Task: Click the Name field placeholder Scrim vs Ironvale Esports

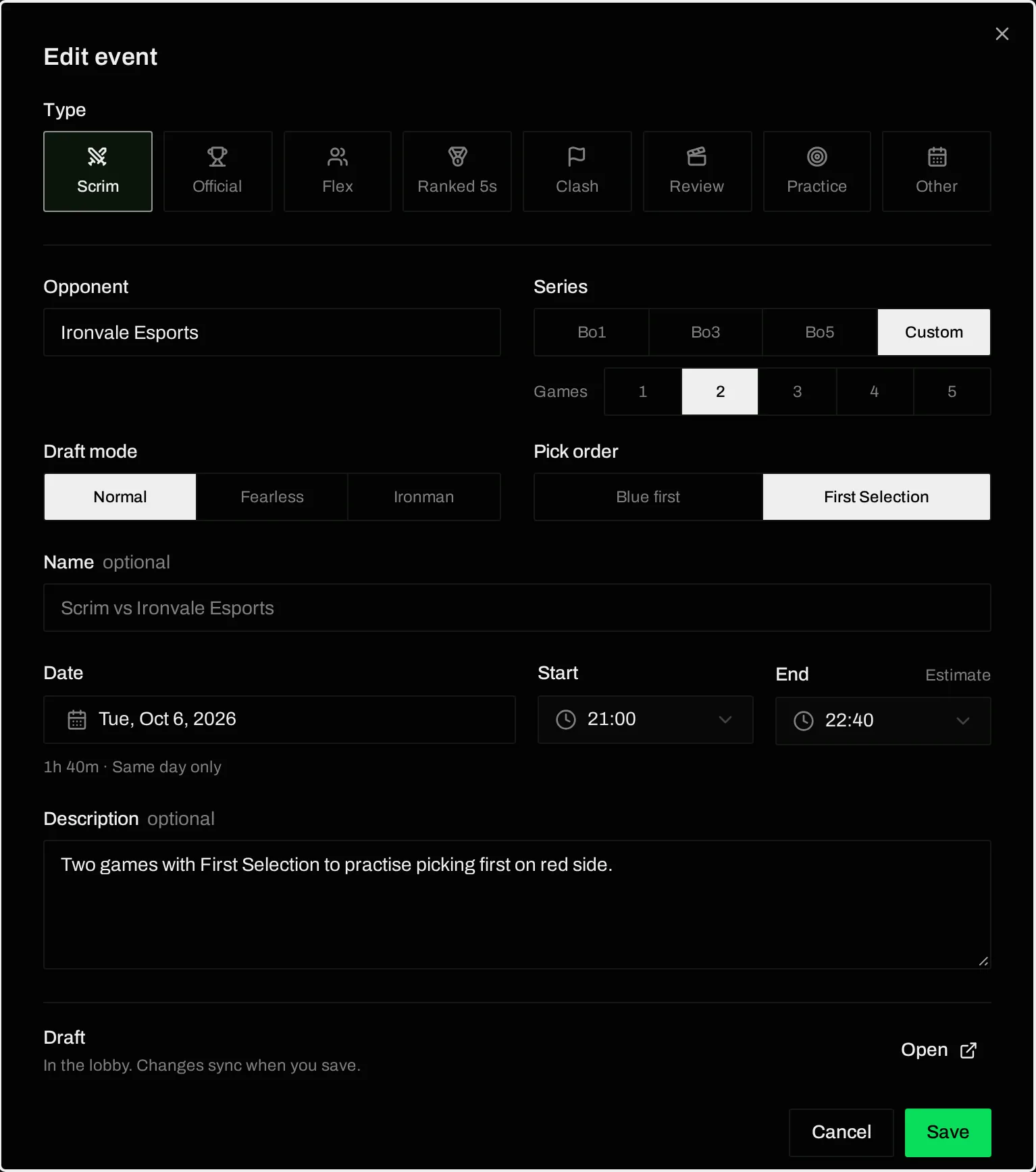Action: click(517, 608)
